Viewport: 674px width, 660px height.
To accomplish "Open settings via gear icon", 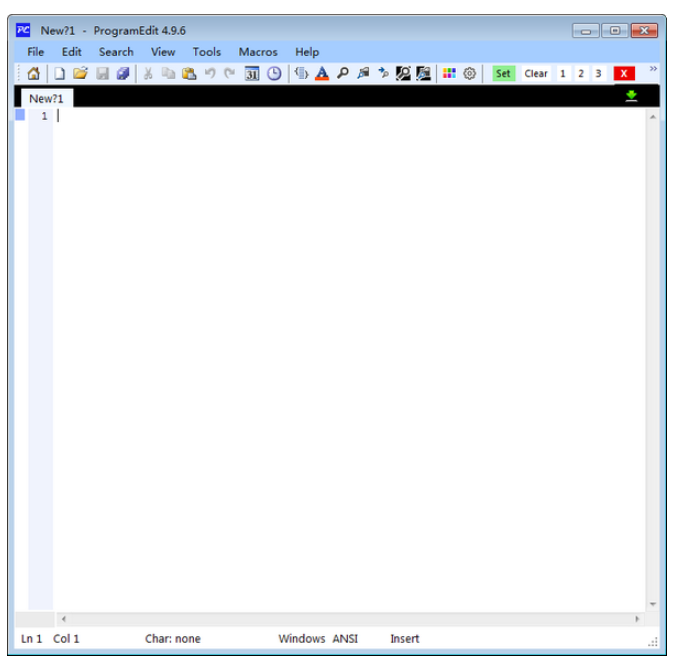I will pos(469,74).
